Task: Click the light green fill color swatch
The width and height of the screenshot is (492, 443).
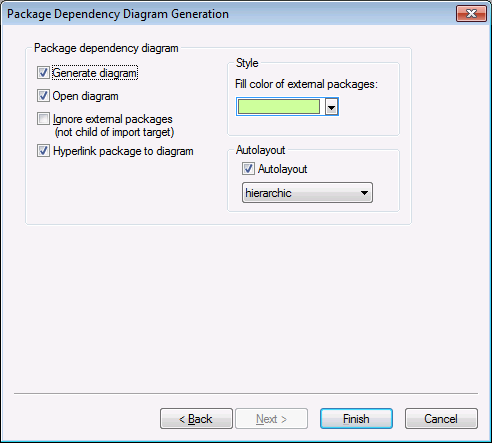Action: click(279, 107)
